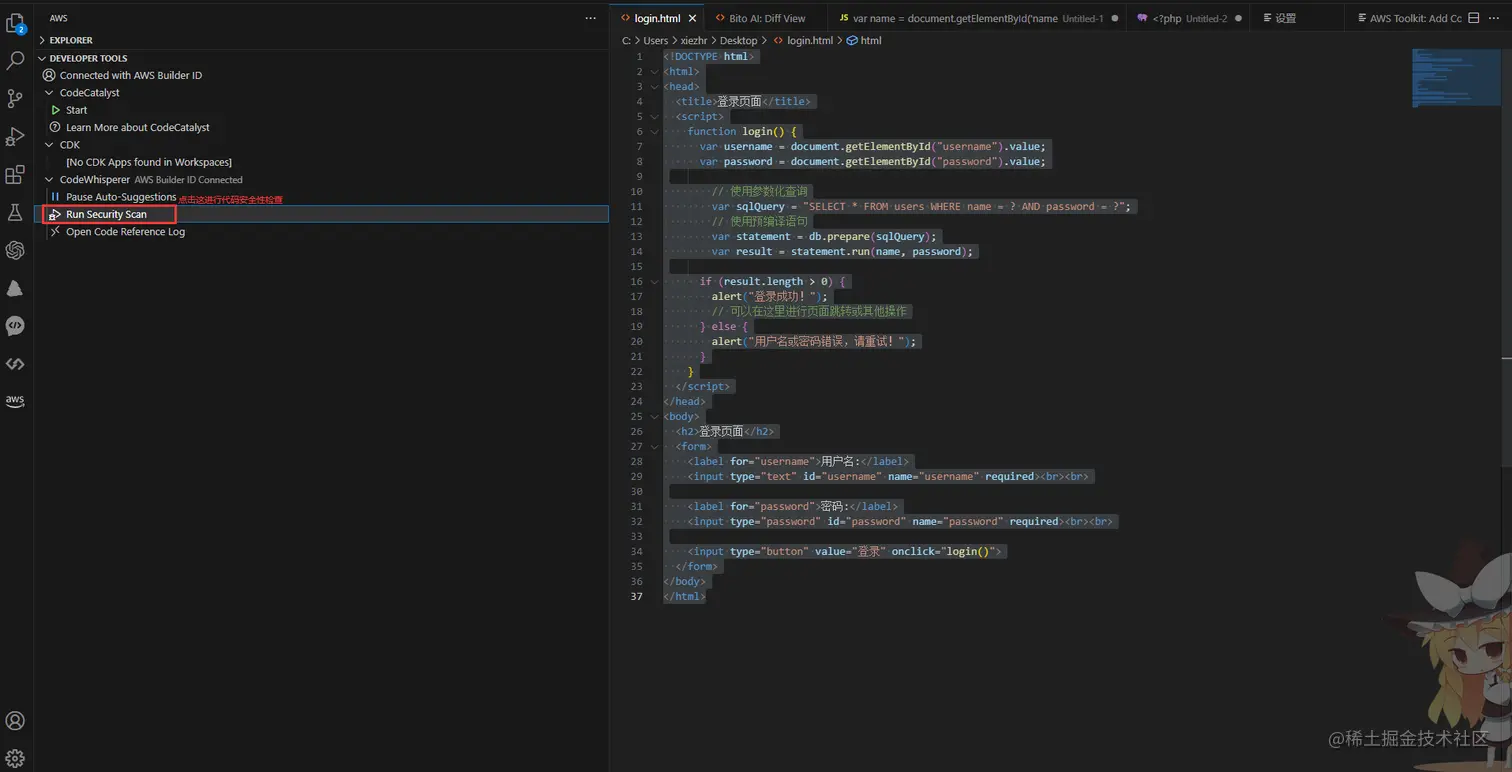Open the ChatGPT extension panel
Viewport: 1512px width, 772px height.
point(15,250)
